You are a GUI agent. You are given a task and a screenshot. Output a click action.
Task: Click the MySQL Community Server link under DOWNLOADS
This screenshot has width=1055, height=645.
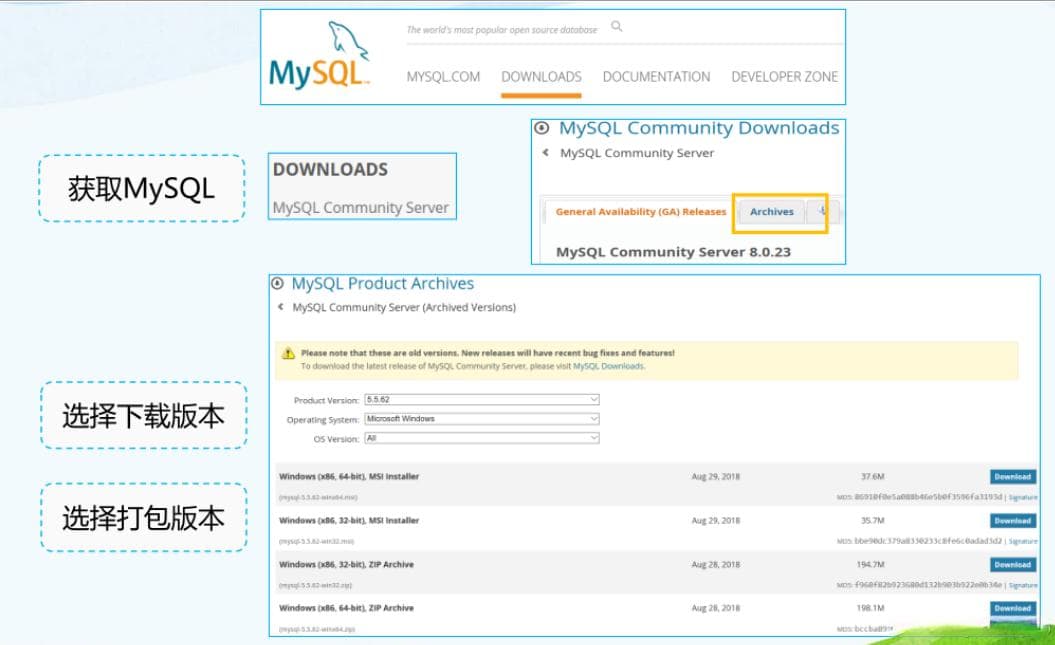point(361,208)
